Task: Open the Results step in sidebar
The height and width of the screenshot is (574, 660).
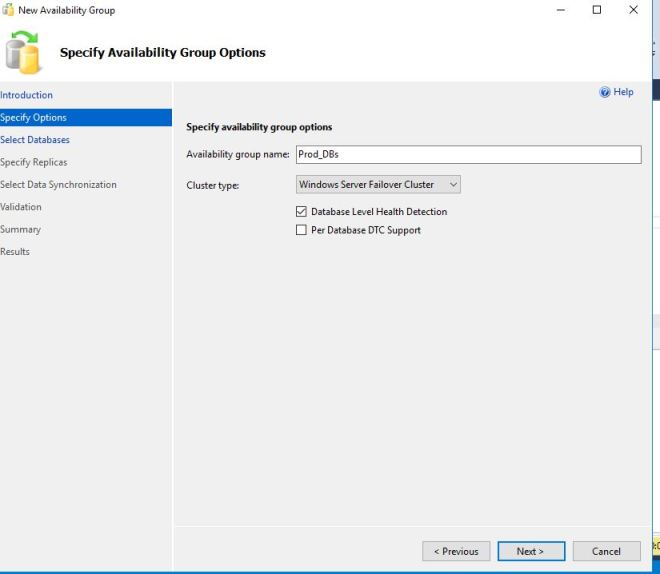Action: (x=15, y=252)
